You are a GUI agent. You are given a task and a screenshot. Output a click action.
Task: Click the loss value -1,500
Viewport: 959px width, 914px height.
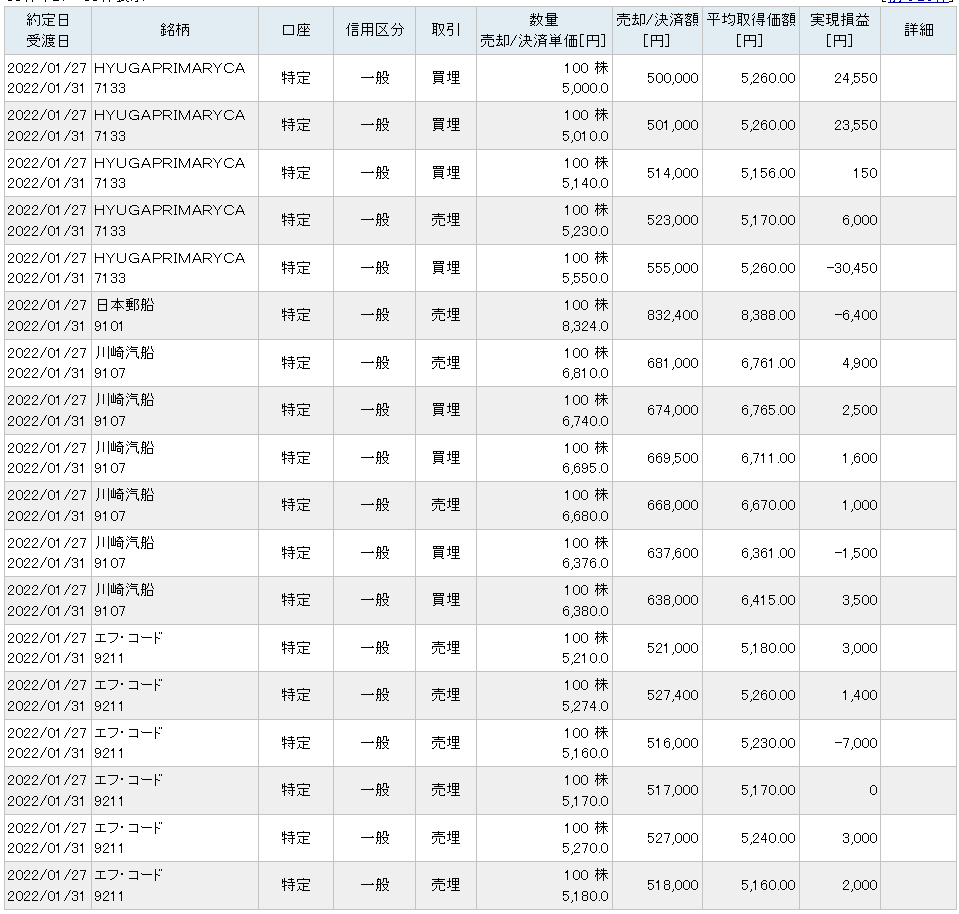pos(855,552)
